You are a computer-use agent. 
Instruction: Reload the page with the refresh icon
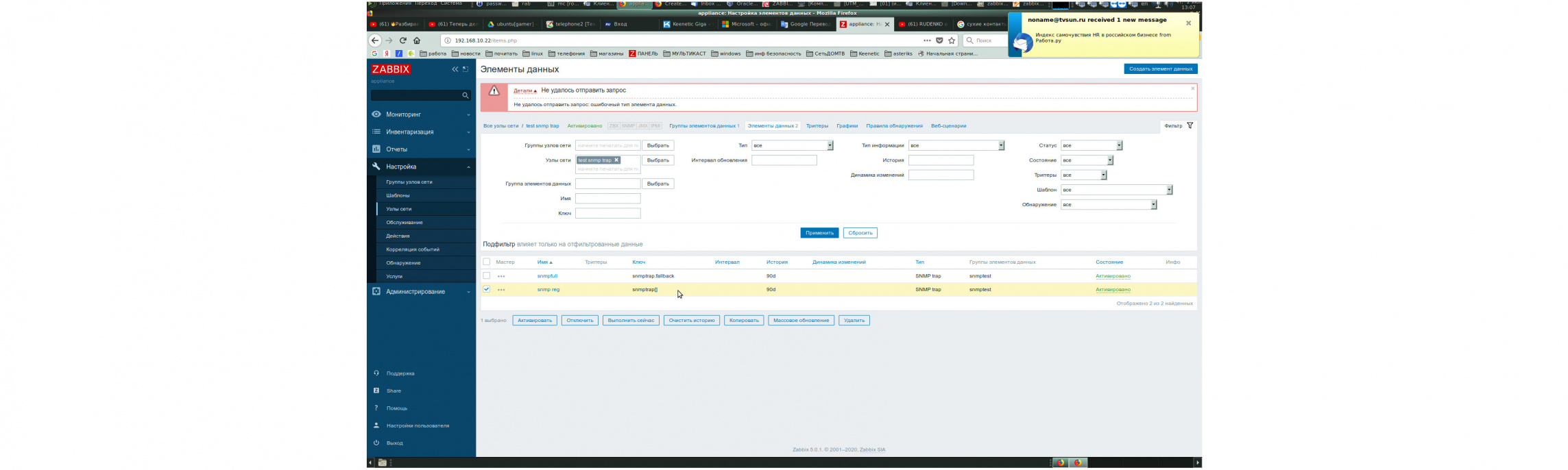click(403, 40)
